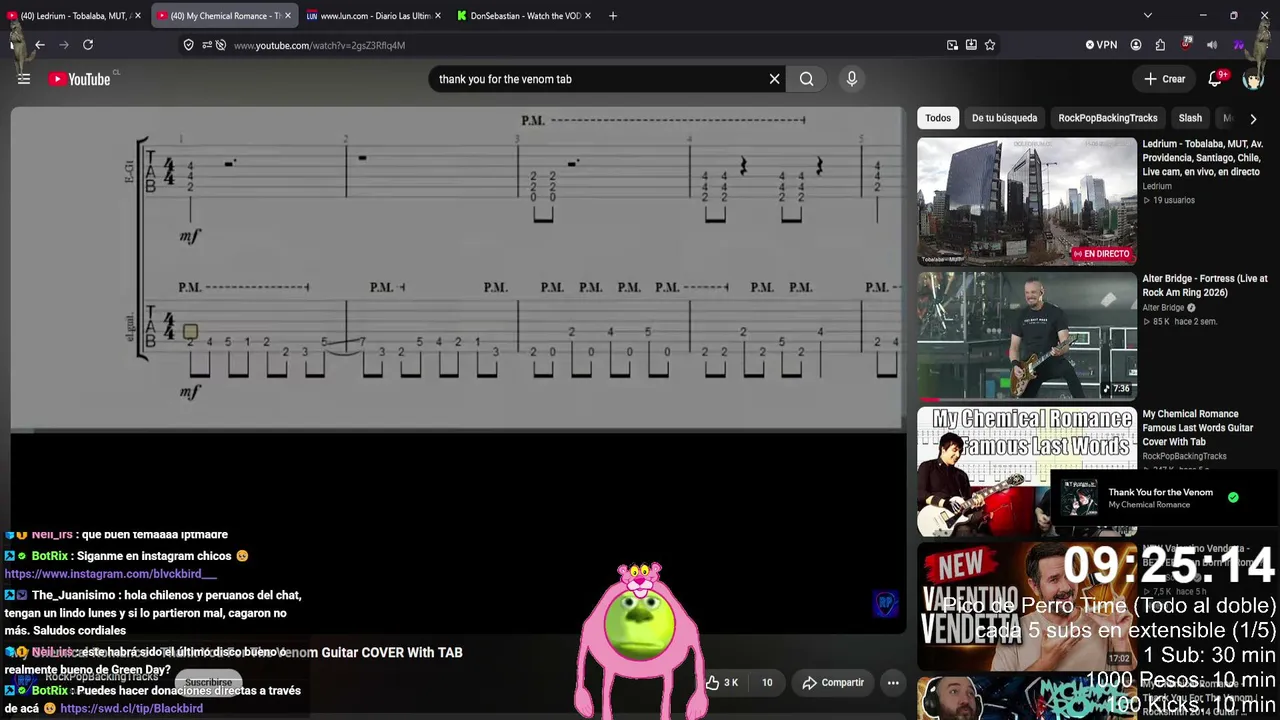This screenshot has height=720, width=1280.
Task: Go back to the previous page
Action: point(39,45)
